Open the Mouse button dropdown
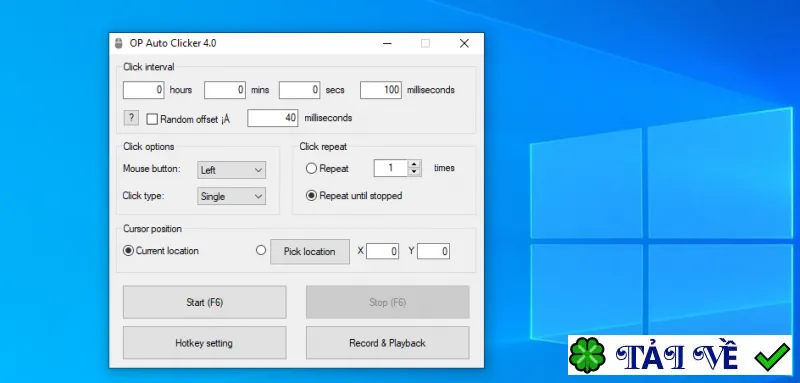 tap(232, 170)
